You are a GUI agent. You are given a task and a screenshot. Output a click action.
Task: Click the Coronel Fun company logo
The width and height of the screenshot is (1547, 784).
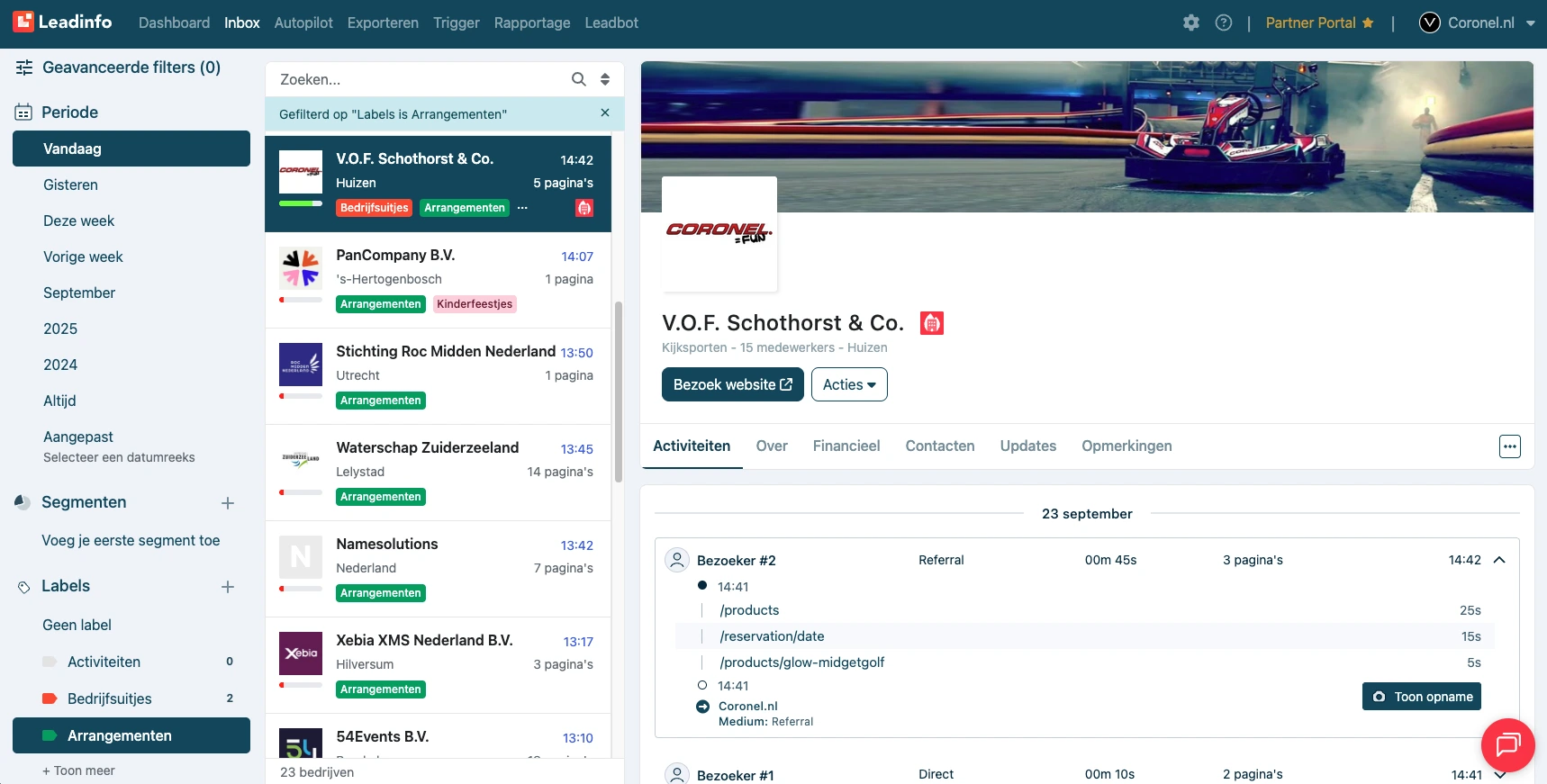click(719, 234)
